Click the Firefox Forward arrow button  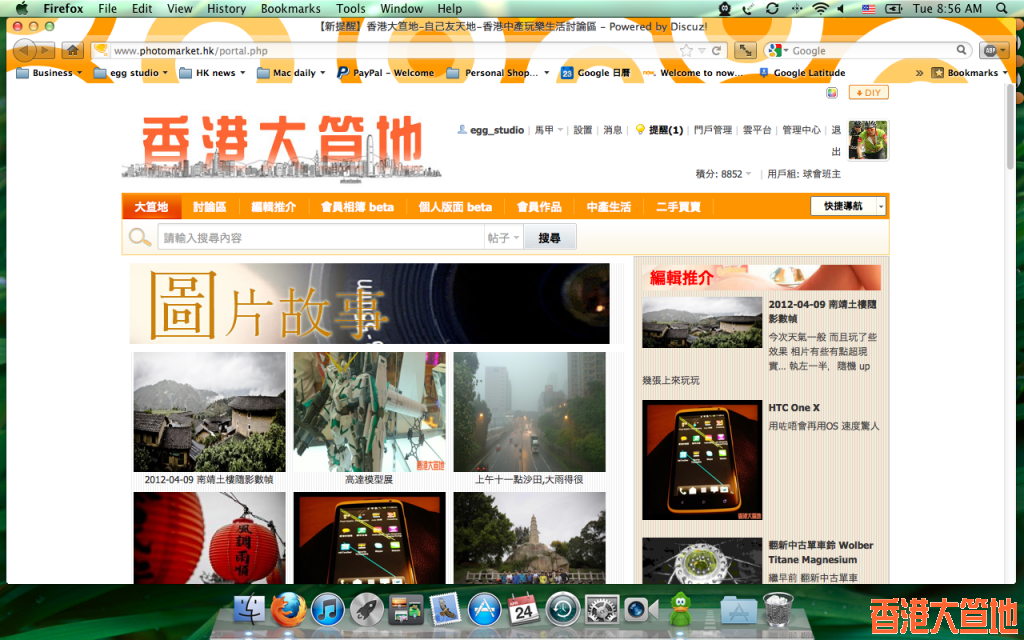45,50
